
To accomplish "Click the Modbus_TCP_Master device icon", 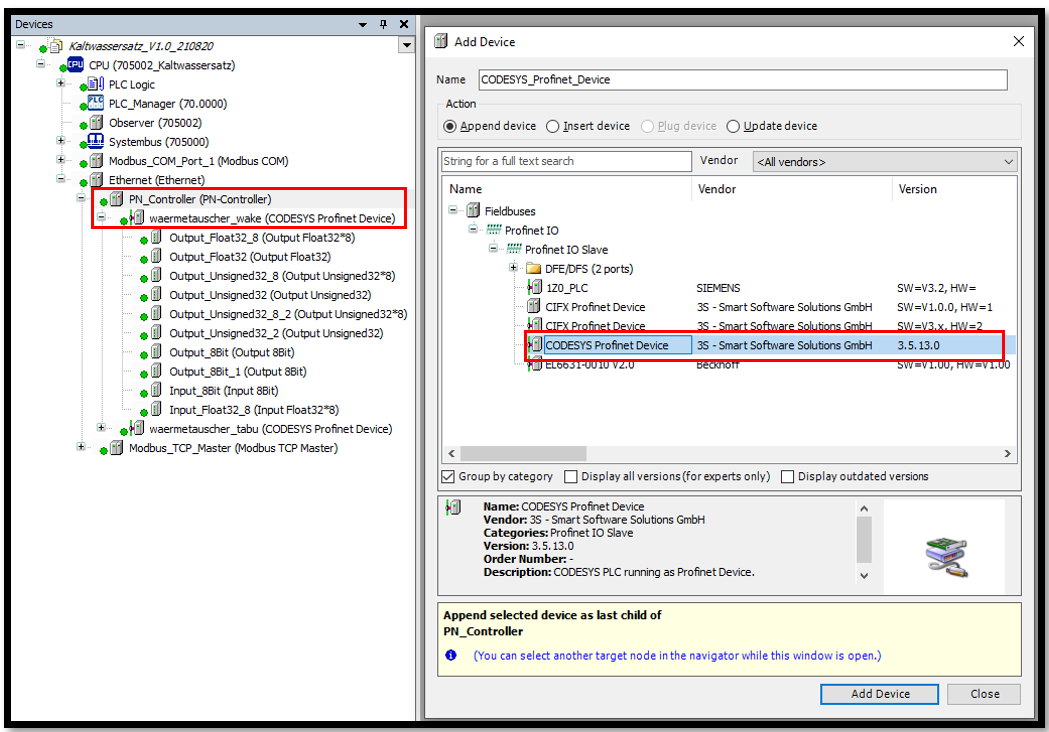I will [x=117, y=448].
